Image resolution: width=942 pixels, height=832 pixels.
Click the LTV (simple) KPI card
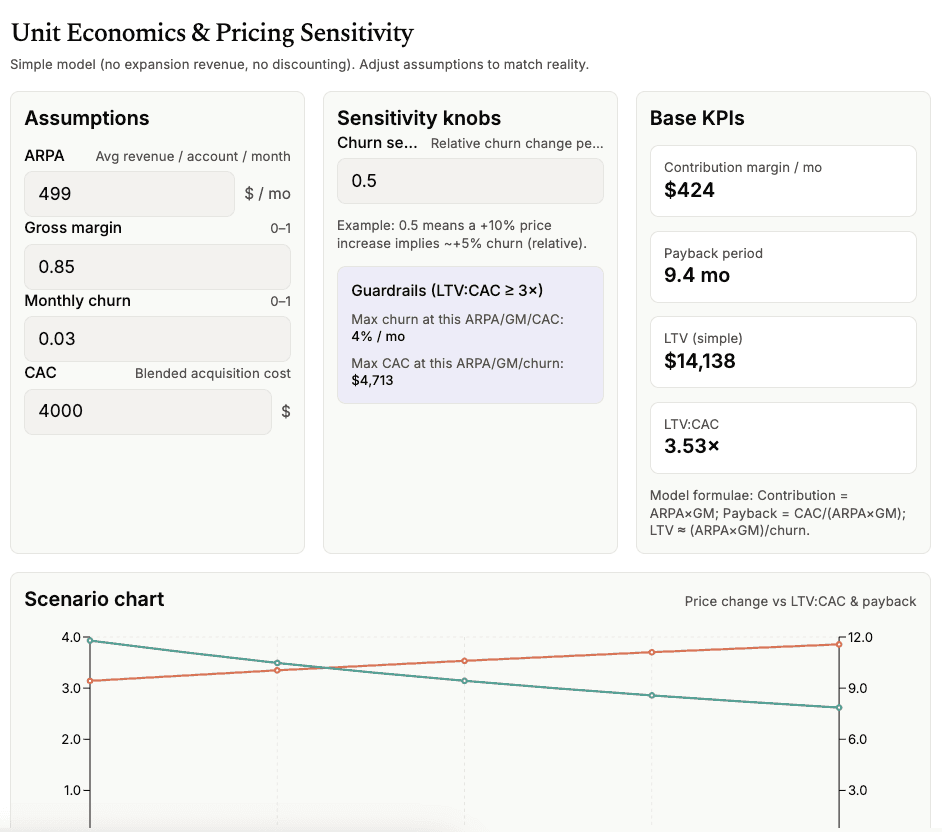coord(783,351)
